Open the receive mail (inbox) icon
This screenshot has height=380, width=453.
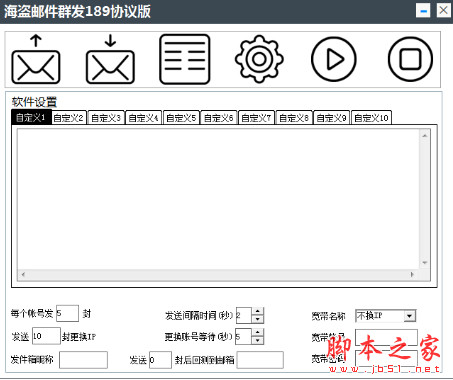click(110, 59)
